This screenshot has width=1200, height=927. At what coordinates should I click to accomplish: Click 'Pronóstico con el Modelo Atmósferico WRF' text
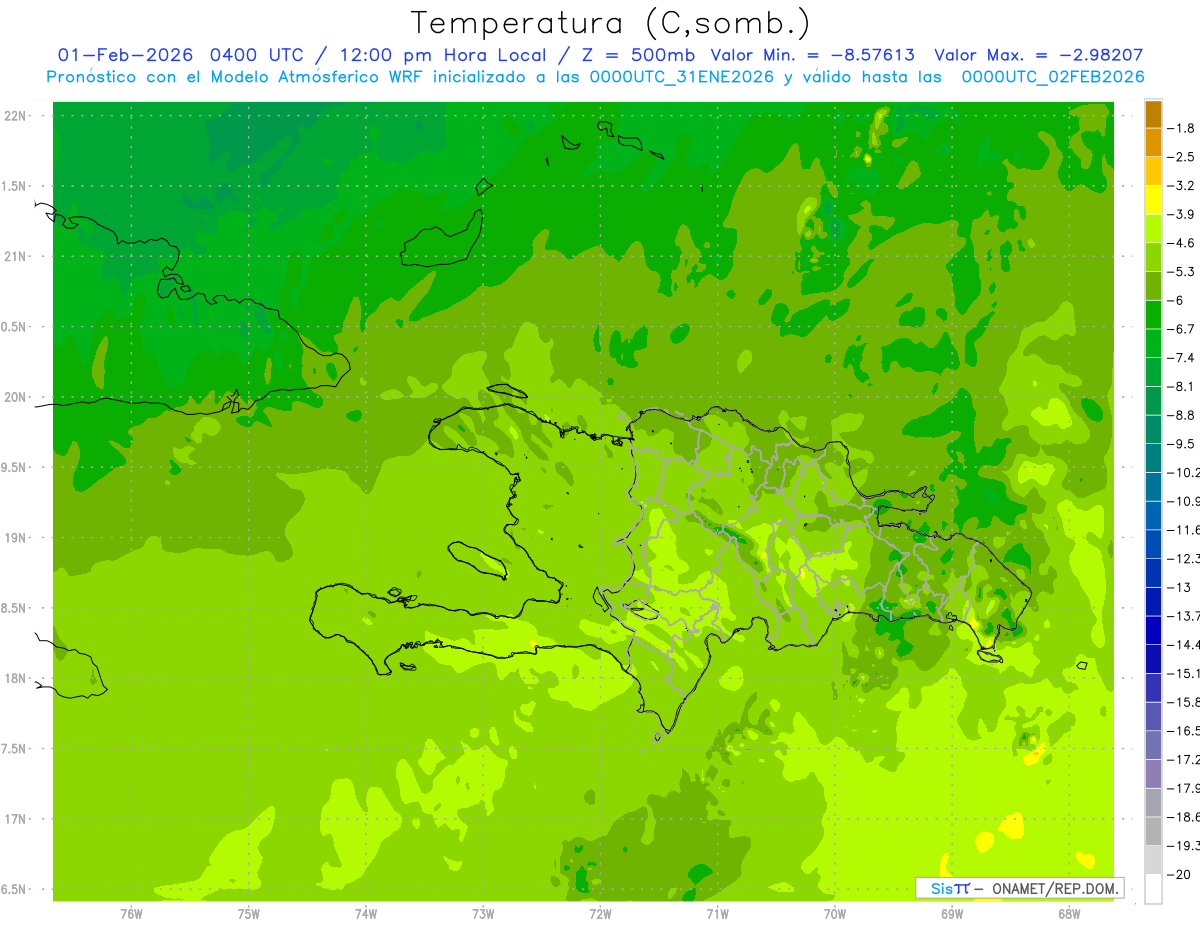pos(237,77)
